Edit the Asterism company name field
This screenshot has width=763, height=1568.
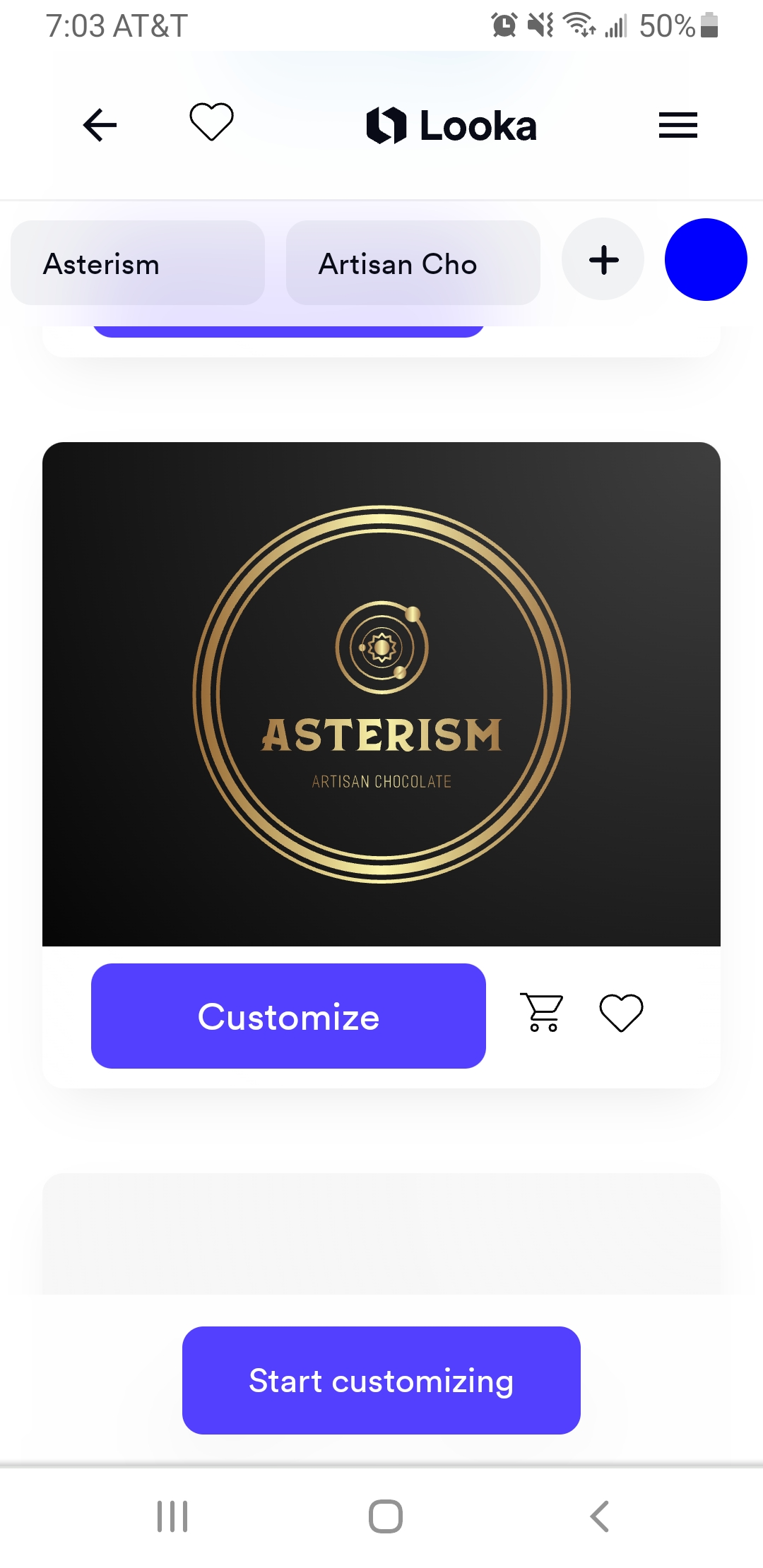click(x=138, y=263)
